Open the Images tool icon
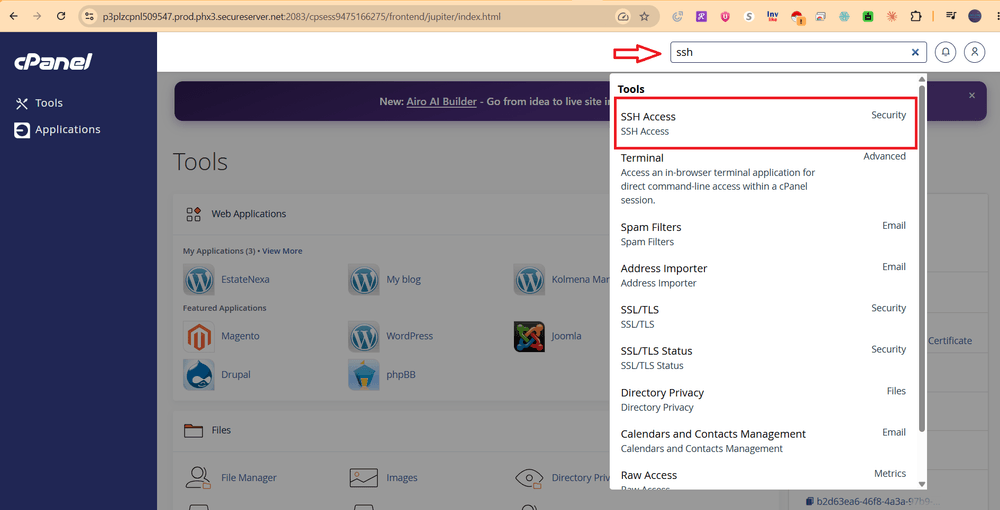The image size is (1000, 510). pyautogui.click(x=364, y=477)
